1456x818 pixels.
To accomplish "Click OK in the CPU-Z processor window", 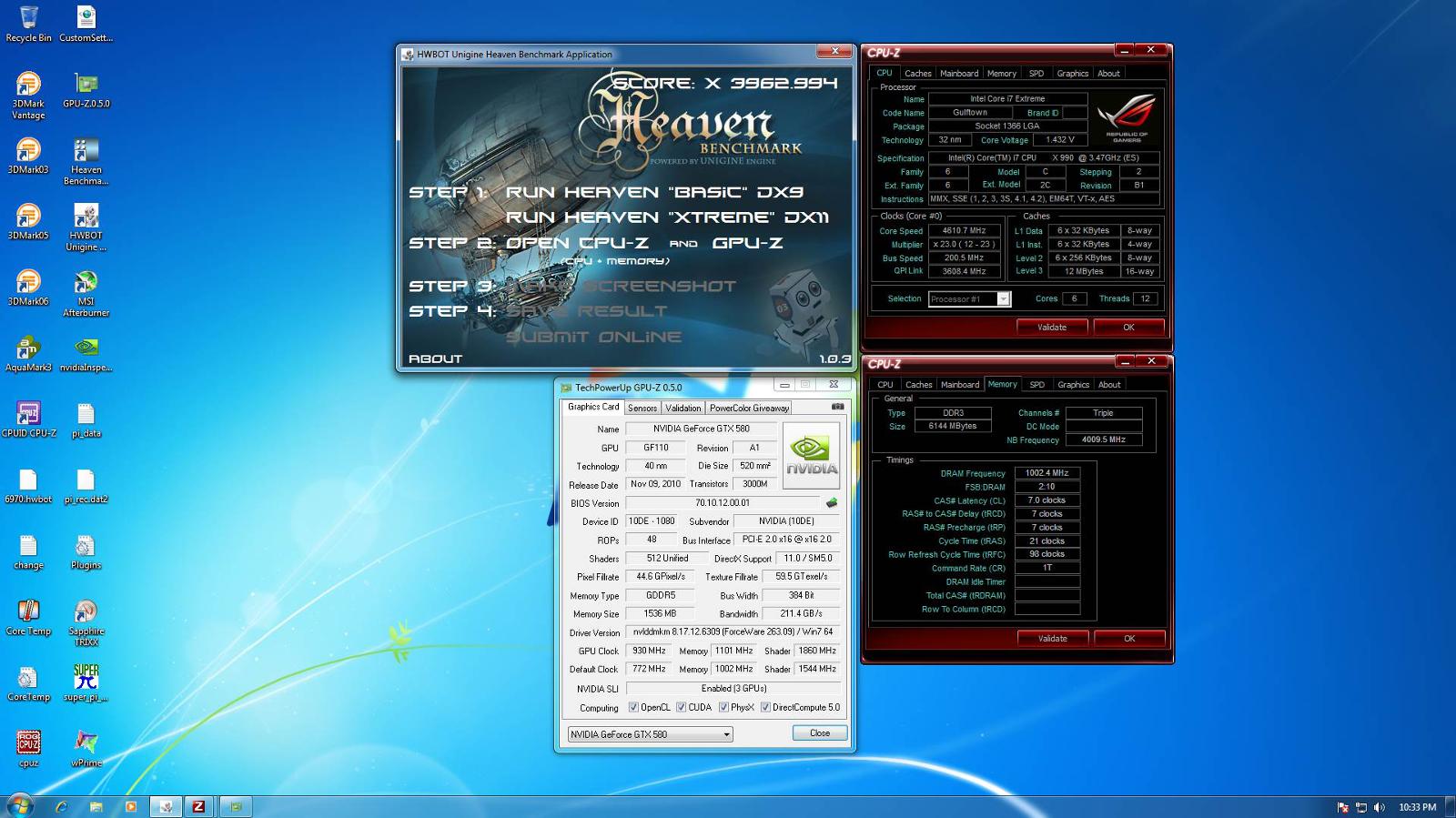I will [x=1128, y=327].
